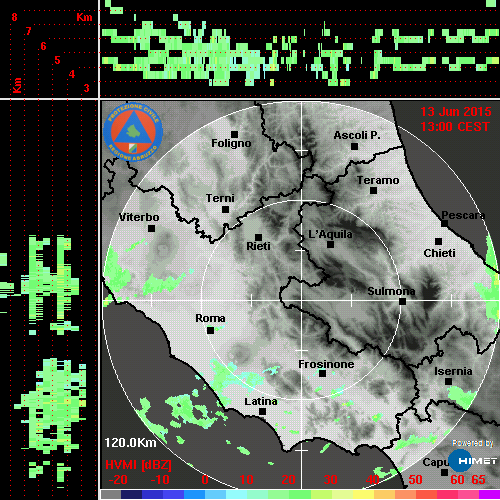Click the L'Aquila city name label
This screenshot has width=500, height=500.
point(330,234)
